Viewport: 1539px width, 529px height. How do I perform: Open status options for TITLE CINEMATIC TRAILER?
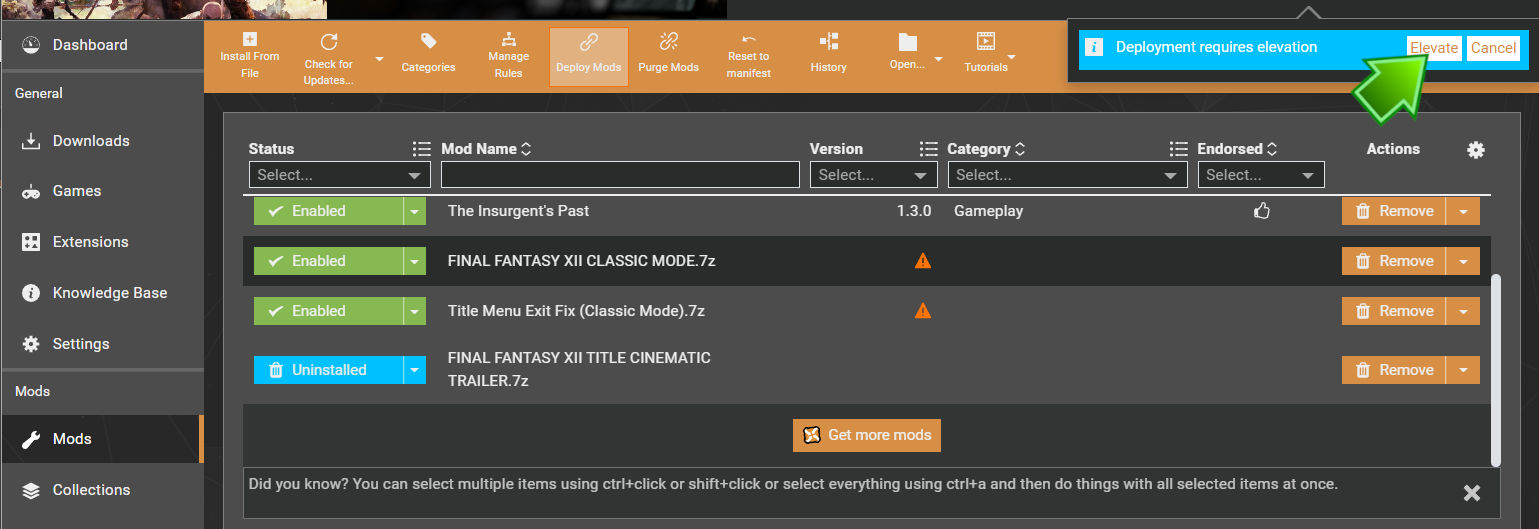coord(414,370)
